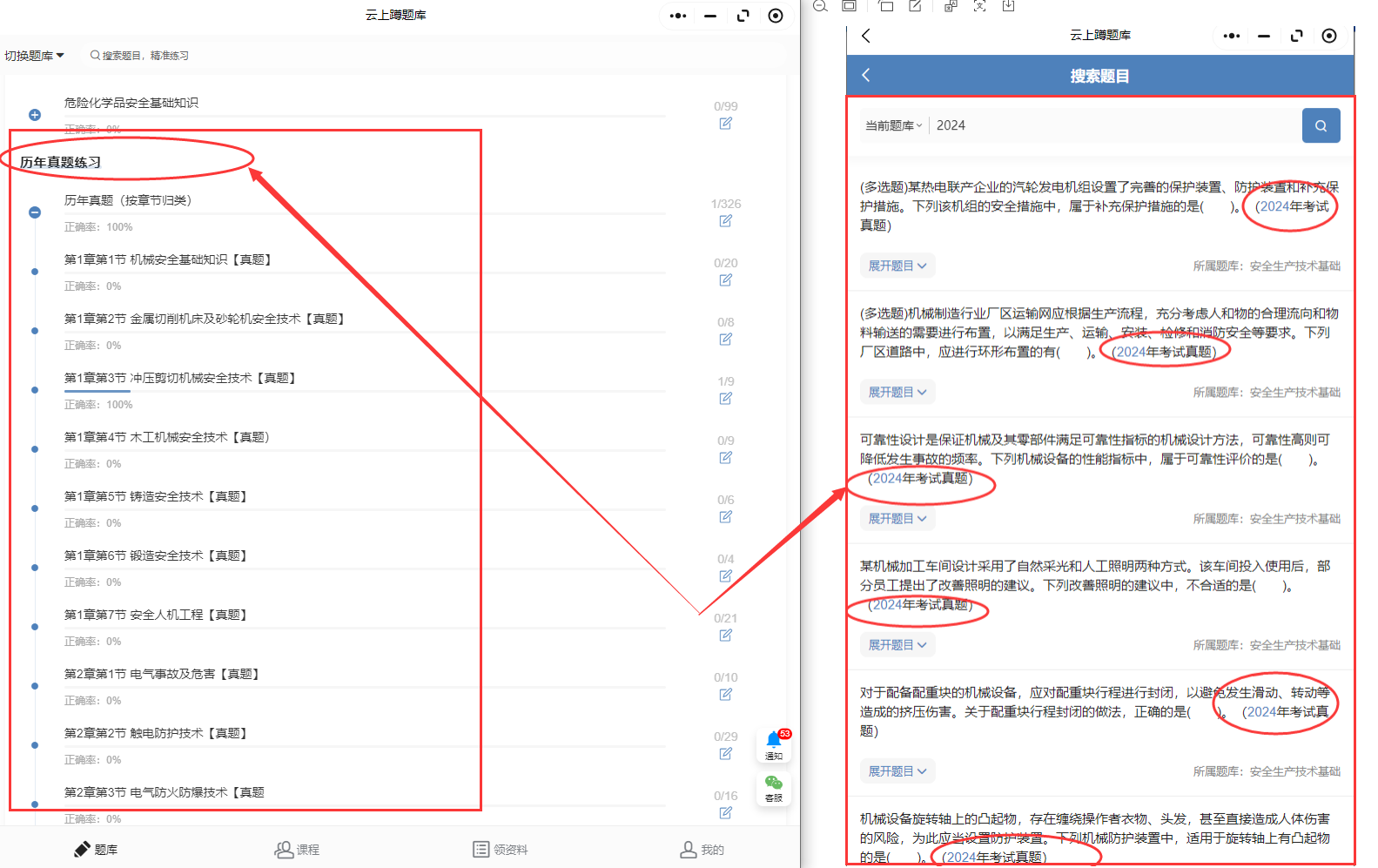Start practice icon for 第1章第7节 安全人机工程
Screen dimensions: 1378x868
(725, 636)
